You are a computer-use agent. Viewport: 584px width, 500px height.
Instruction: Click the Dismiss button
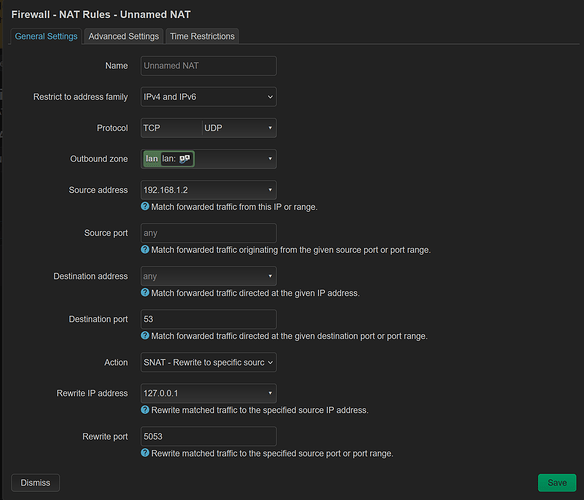coord(35,482)
